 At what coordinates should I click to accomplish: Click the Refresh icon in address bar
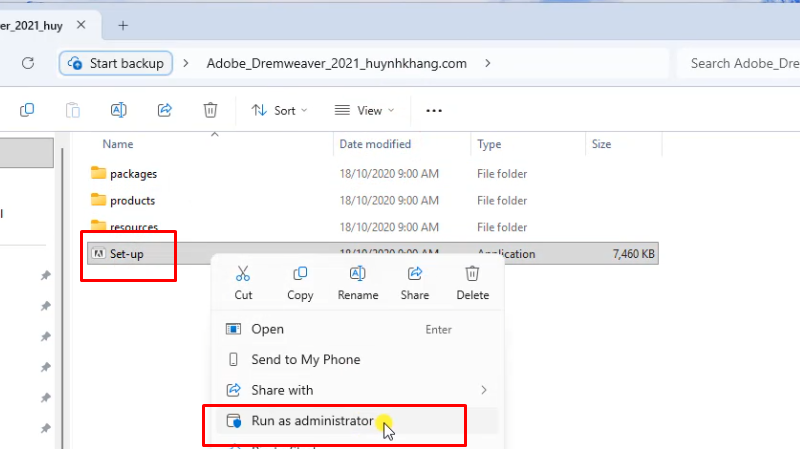pyautogui.click(x=28, y=63)
